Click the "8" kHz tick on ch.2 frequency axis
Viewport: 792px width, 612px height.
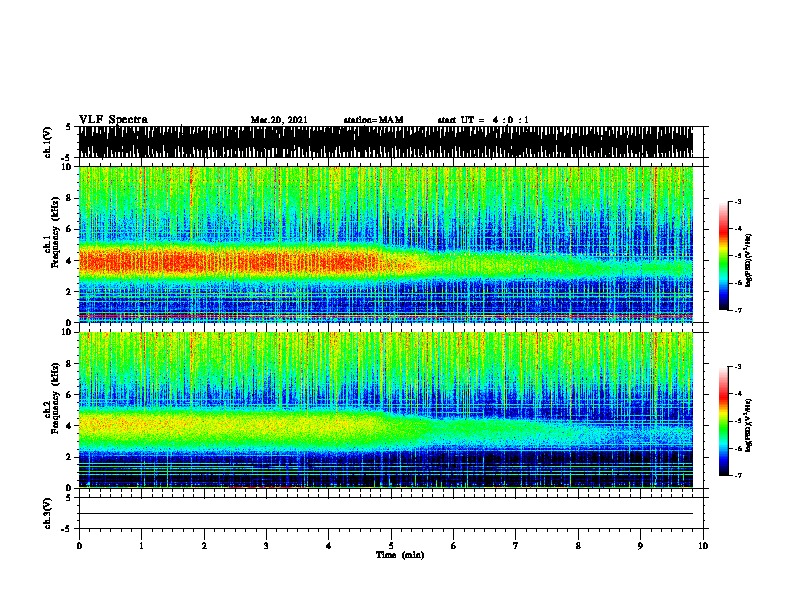(x=69, y=364)
